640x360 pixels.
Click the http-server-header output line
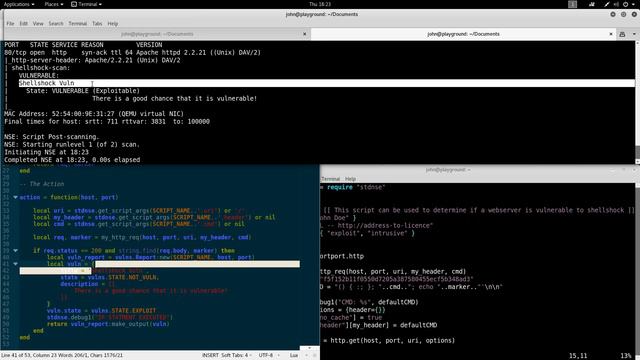tap(92, 60)
